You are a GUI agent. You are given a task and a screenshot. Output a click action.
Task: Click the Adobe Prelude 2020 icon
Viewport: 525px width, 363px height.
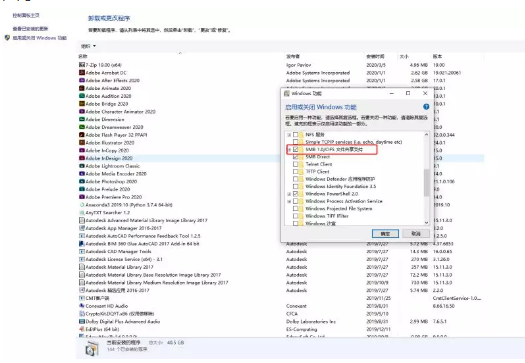point(82,189)
